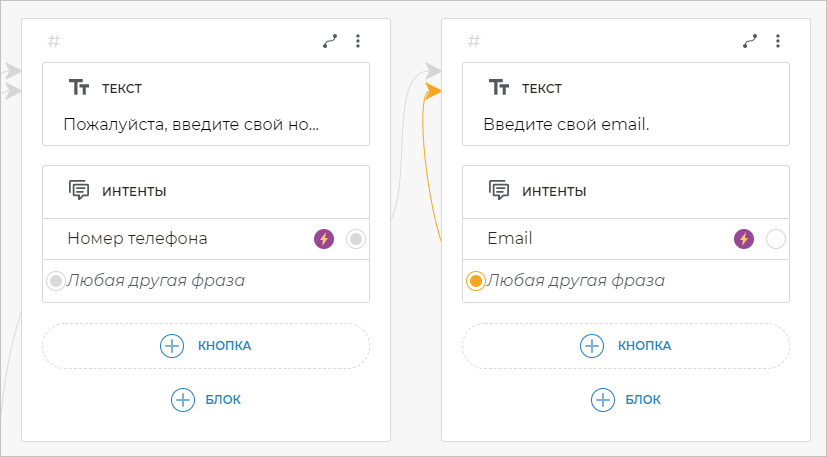Select the empty connector circle for Email intent
Screen dimensions: 827x457
click(x=776, y=239)
